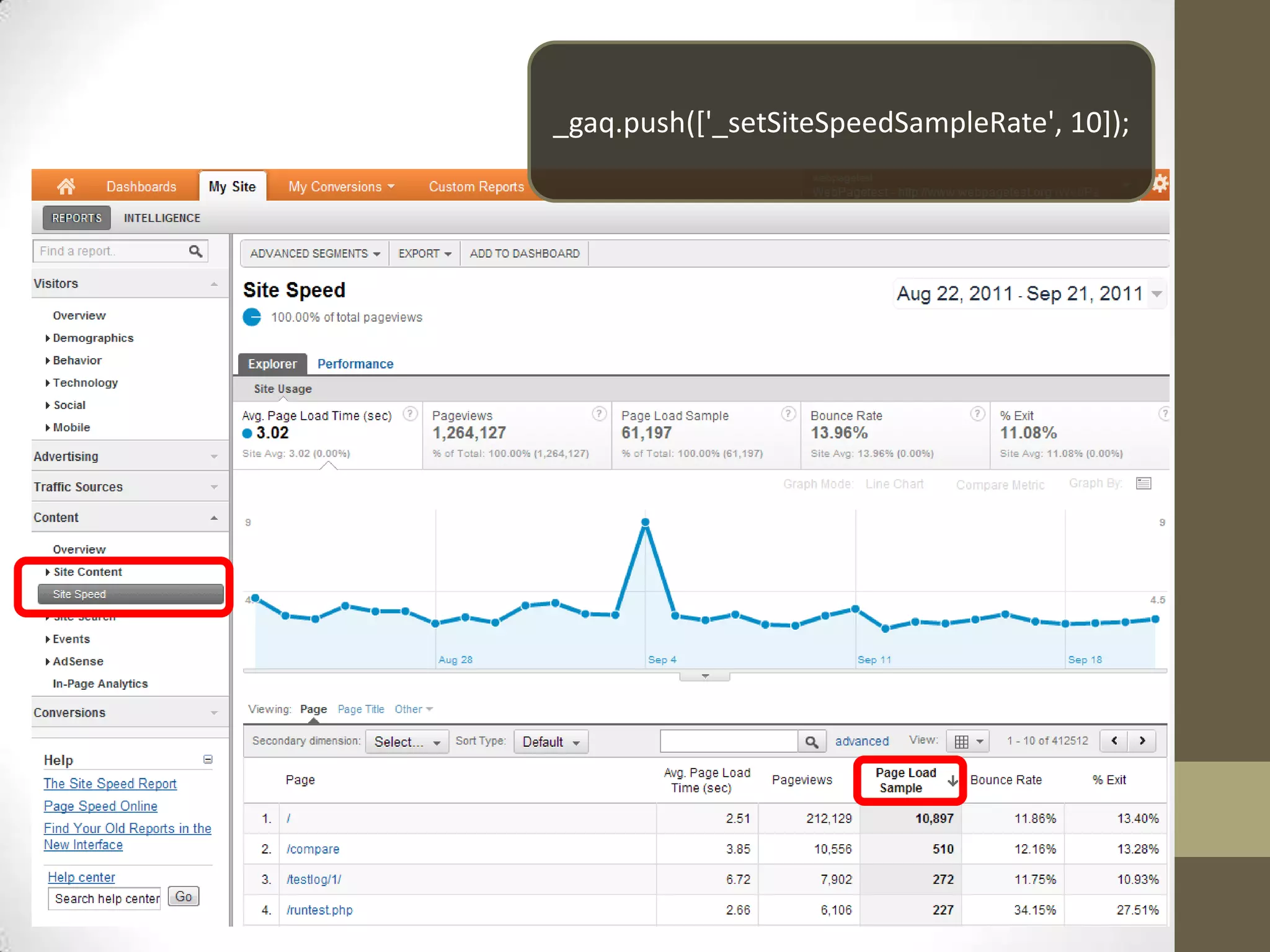Click the search magnifier in Find a report
Viewport: 1270px width, 952px height.
[x=195, y=251]
